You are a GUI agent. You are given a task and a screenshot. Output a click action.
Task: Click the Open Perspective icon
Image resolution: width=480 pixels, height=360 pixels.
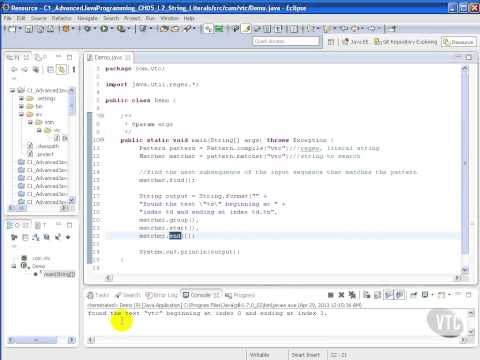pyautogui.click(x=331, y=42)
